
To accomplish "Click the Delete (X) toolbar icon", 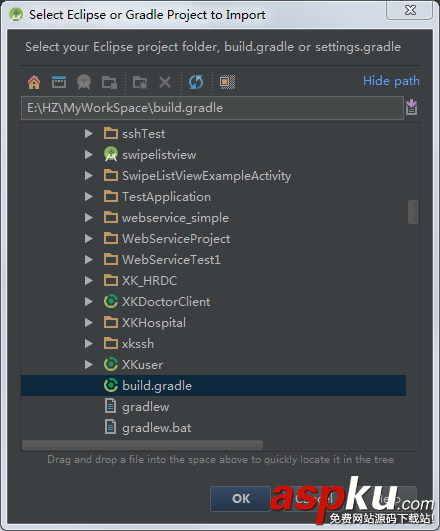I will (165, 82).
